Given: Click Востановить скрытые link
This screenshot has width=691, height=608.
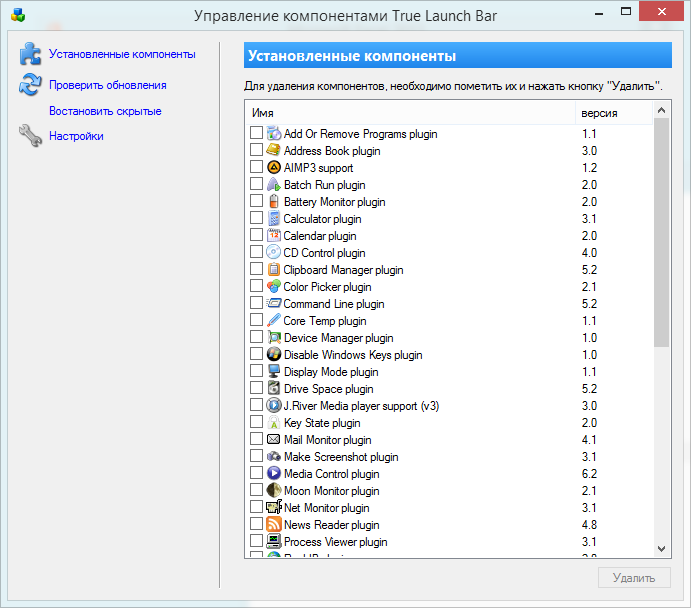Looking at the screenshot, I should point(105,111).
